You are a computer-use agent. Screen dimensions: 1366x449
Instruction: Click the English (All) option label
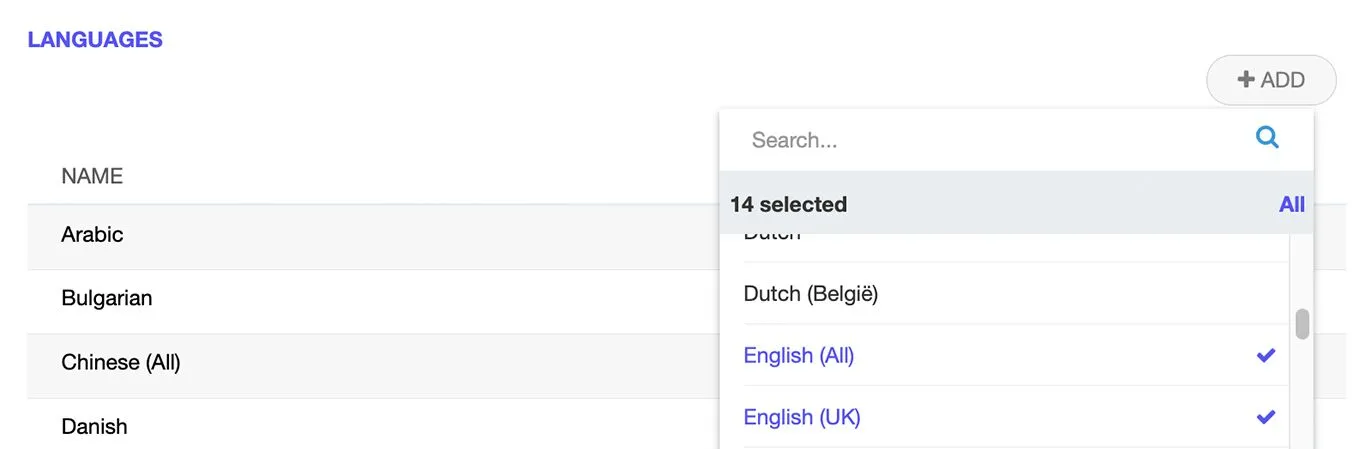pos(798,355)
